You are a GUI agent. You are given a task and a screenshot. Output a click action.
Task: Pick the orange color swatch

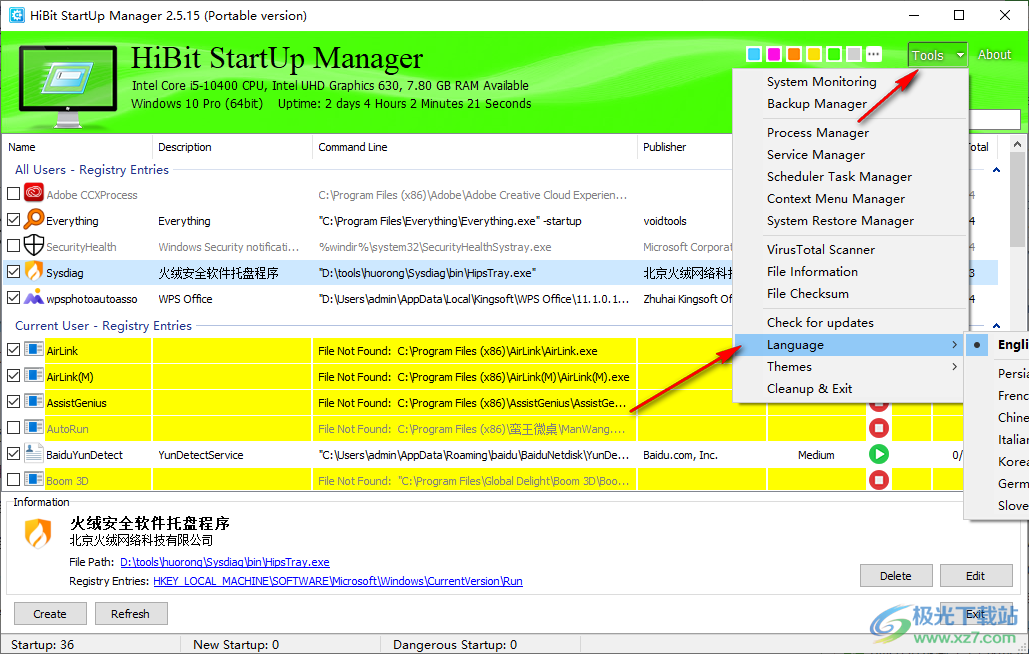(794, 54)
